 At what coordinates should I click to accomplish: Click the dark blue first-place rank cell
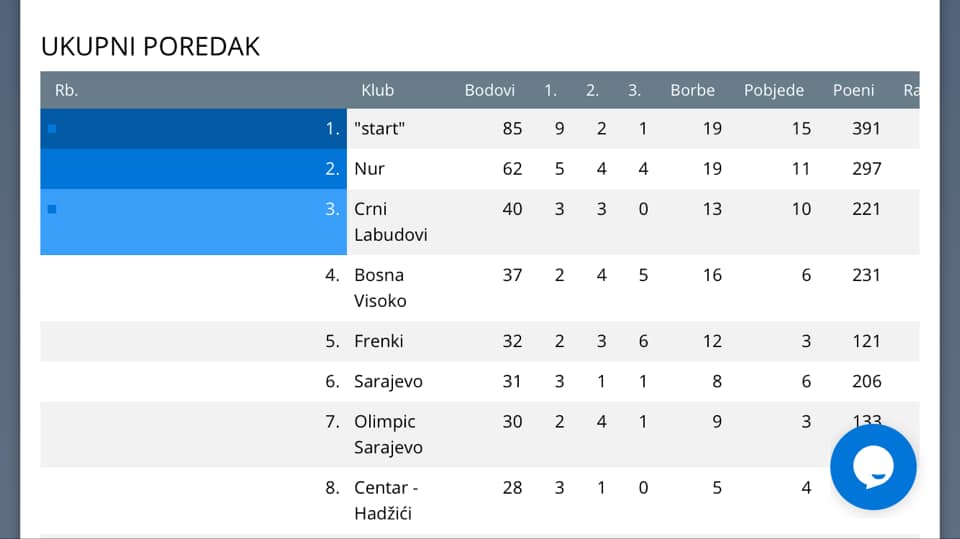tap(193, 129)
